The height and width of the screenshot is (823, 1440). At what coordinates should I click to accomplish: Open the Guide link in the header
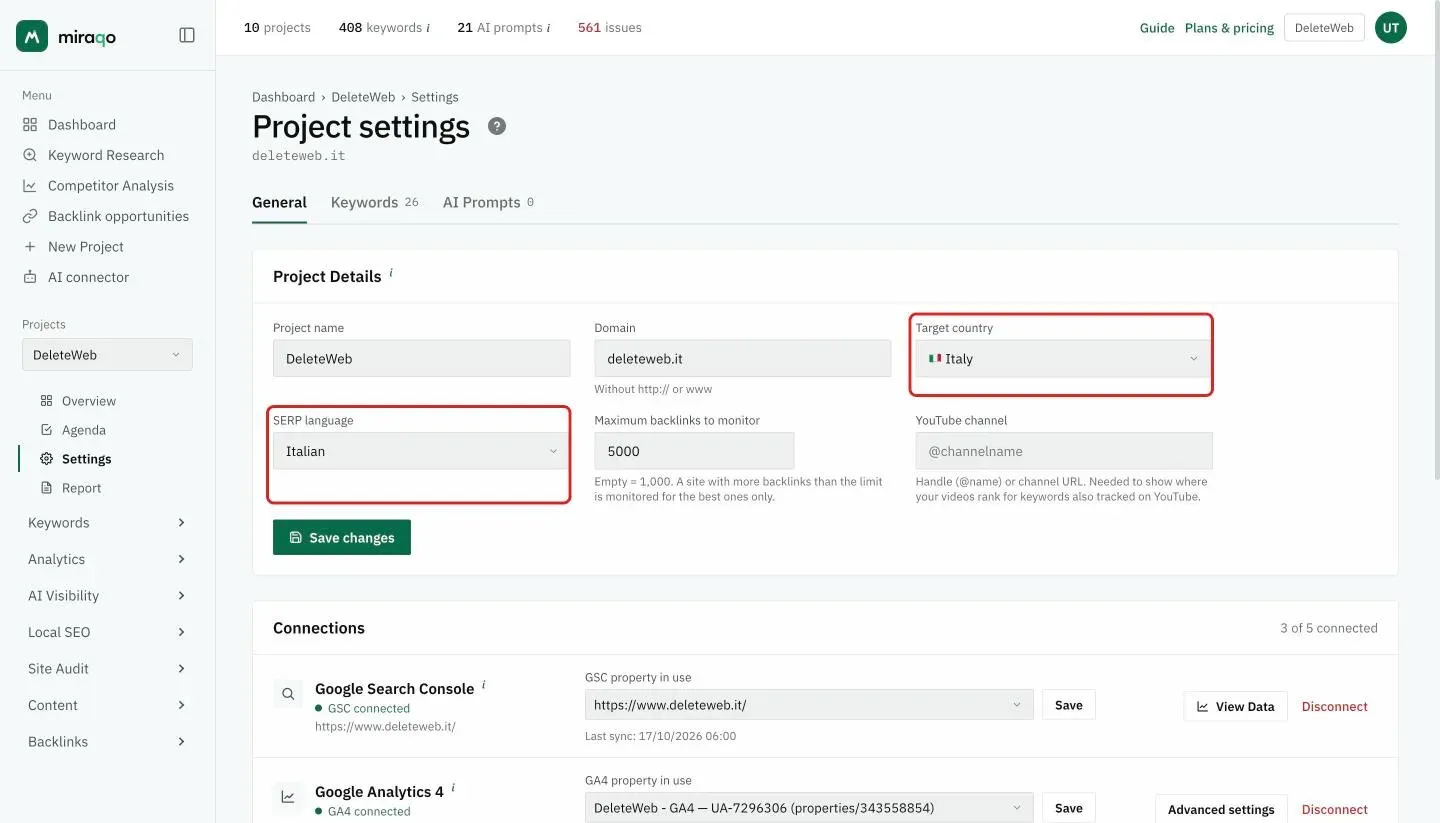(x=1157, y=28)
